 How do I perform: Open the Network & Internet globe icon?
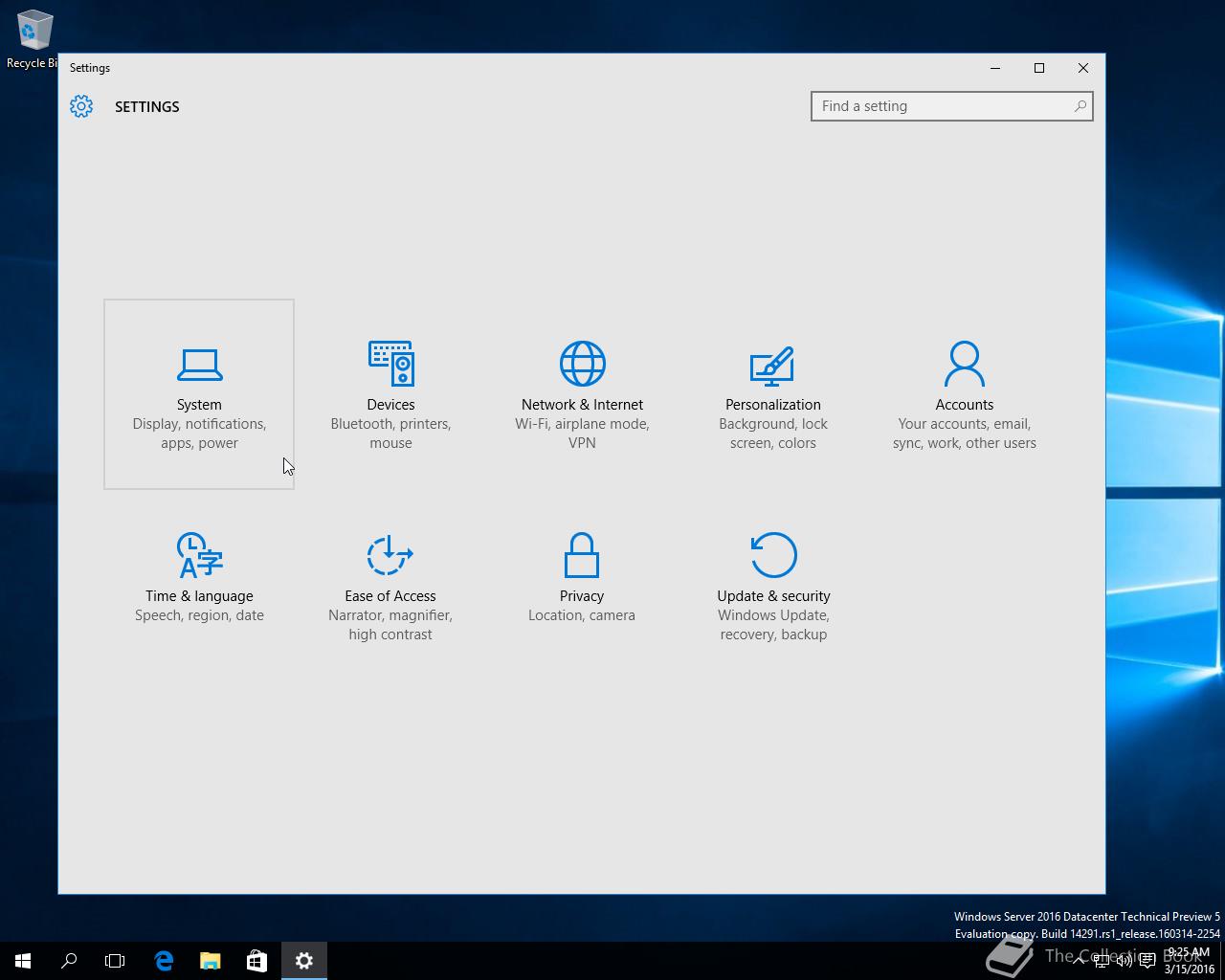[x=582, y=364]
